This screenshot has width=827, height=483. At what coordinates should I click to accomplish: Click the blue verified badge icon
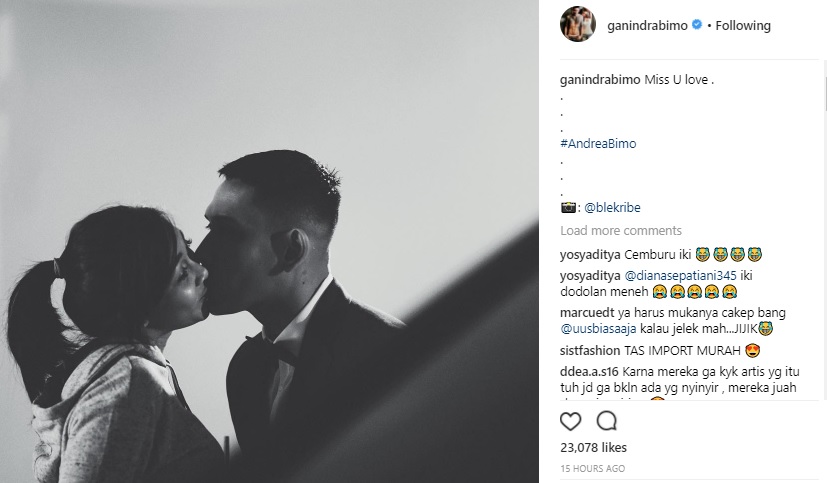697,25
